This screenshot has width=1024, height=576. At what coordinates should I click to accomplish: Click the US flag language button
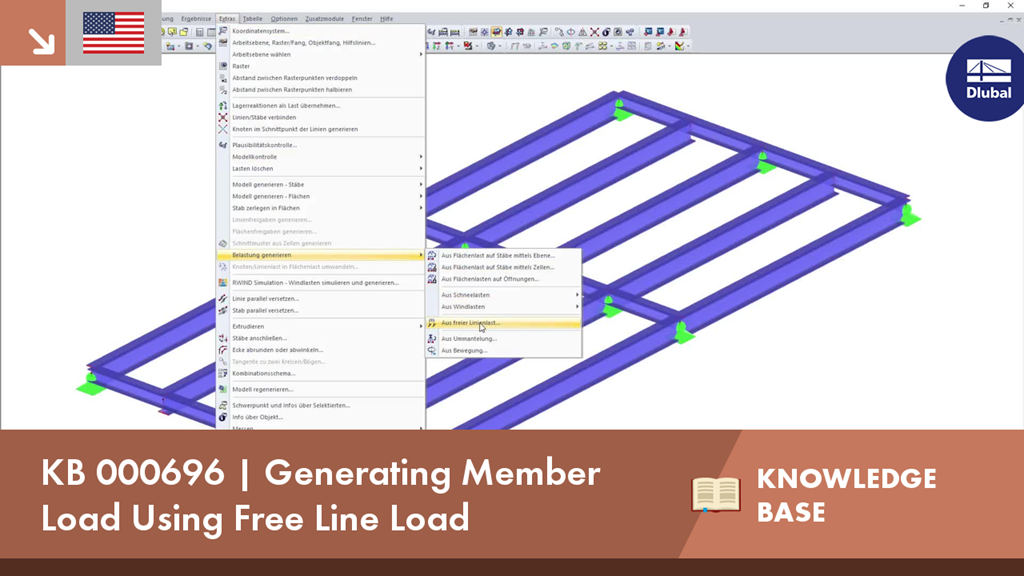(114, 33)
